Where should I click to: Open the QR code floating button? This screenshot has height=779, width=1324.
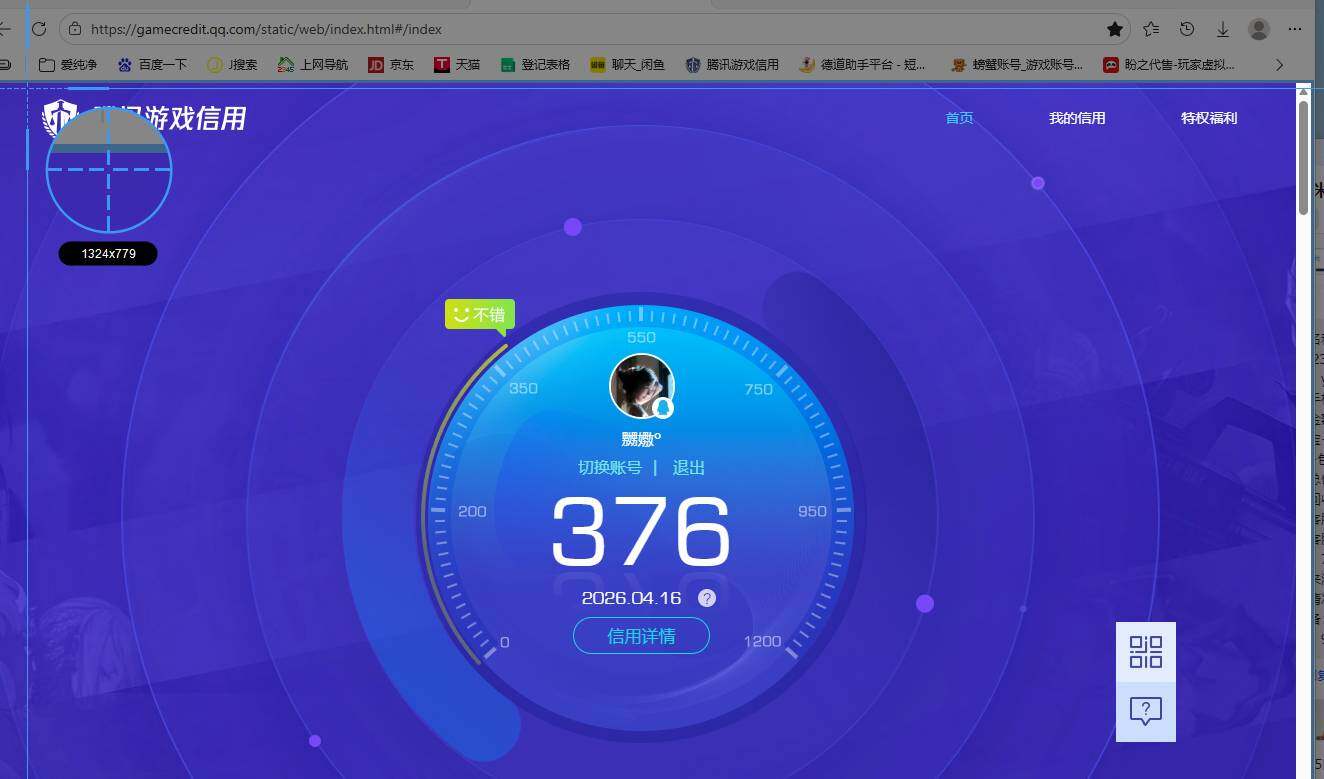(1145, 652)
